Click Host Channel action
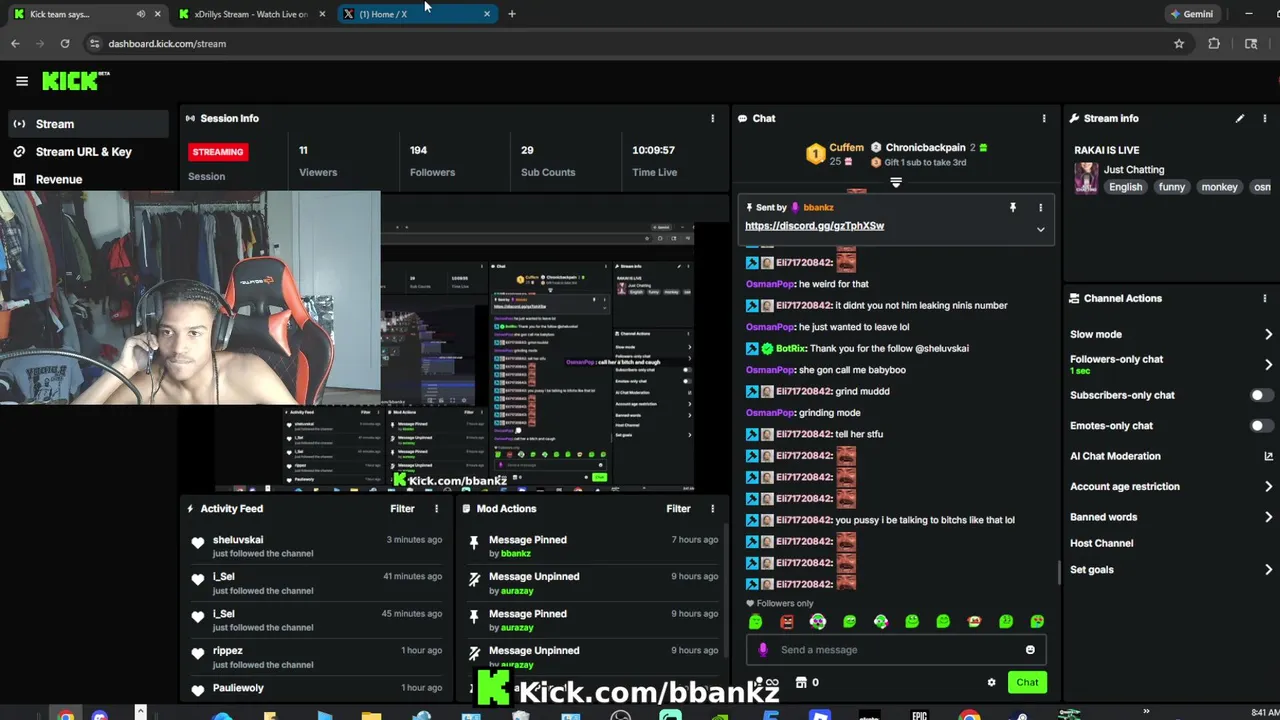Viewport: 1280px width, 720px height. click(x=1101, y=543)
